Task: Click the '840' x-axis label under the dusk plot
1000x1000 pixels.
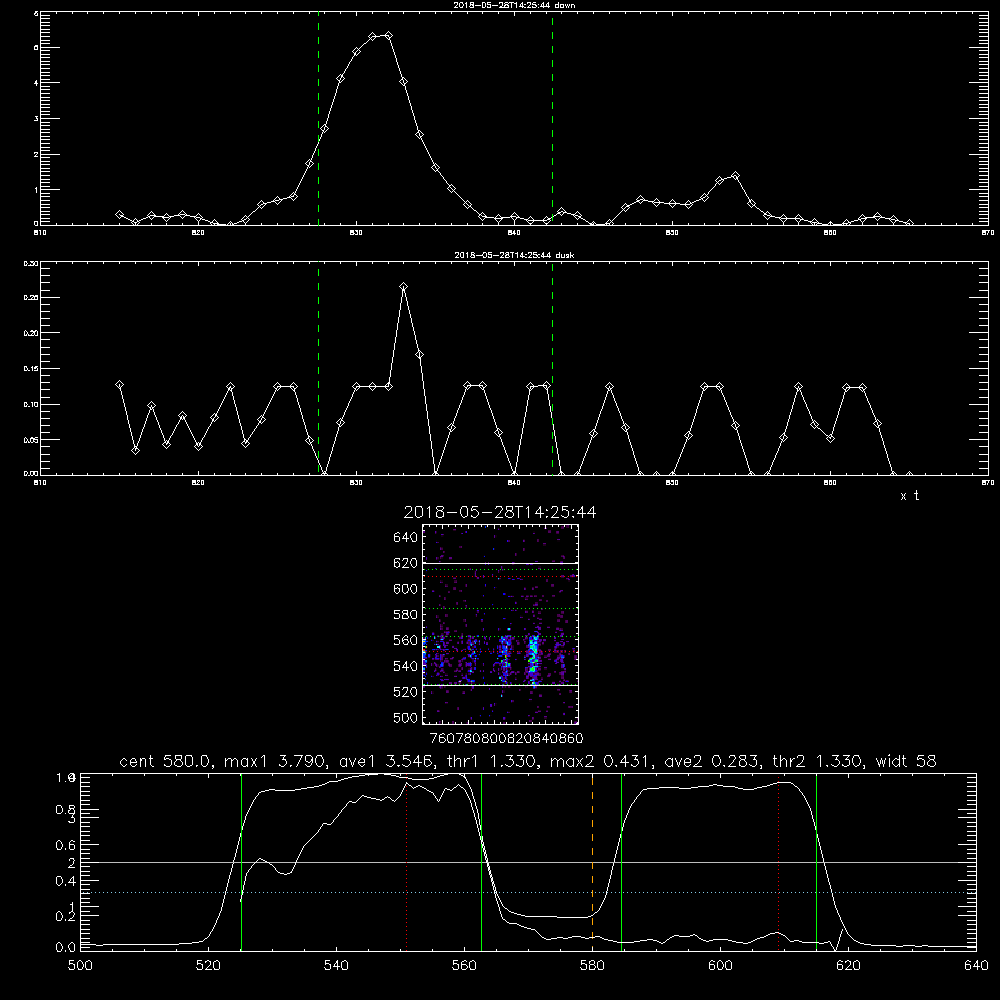Action: click(x=514, y=483)
